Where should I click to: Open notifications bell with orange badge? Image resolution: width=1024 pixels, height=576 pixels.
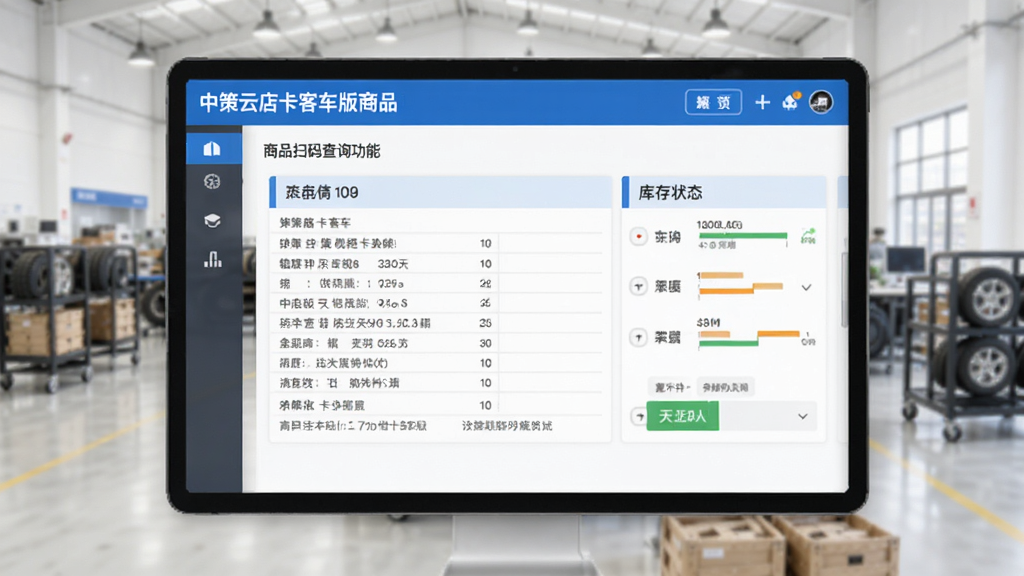coord(791,102)
